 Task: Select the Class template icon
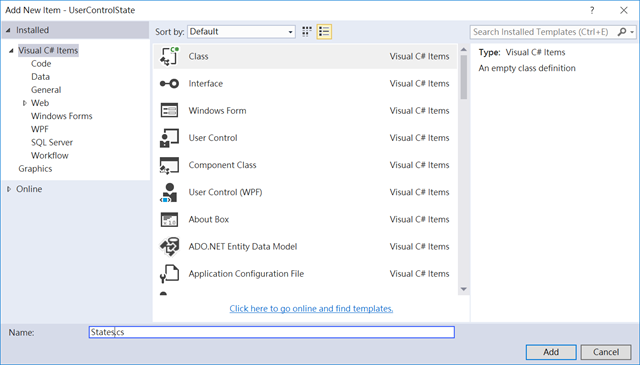169,56
